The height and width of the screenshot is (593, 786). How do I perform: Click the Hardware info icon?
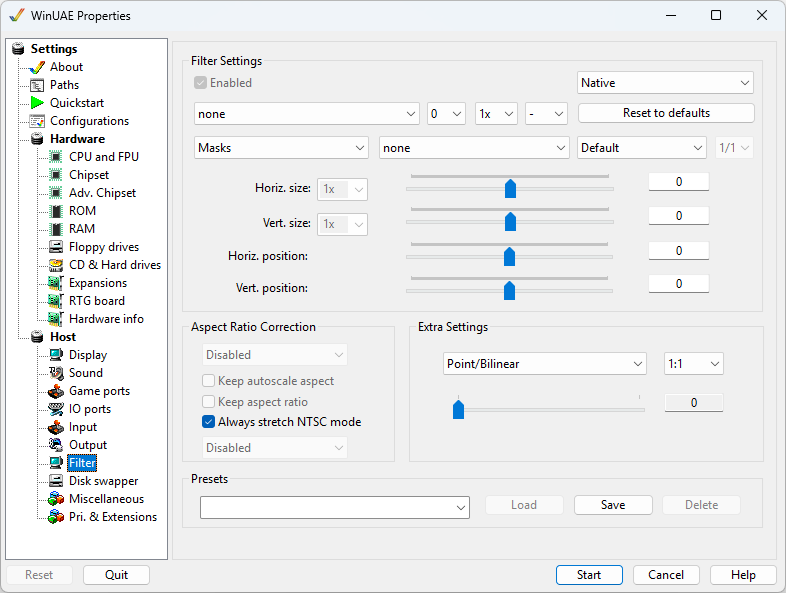pyautogui.click(x=56, y=319)
